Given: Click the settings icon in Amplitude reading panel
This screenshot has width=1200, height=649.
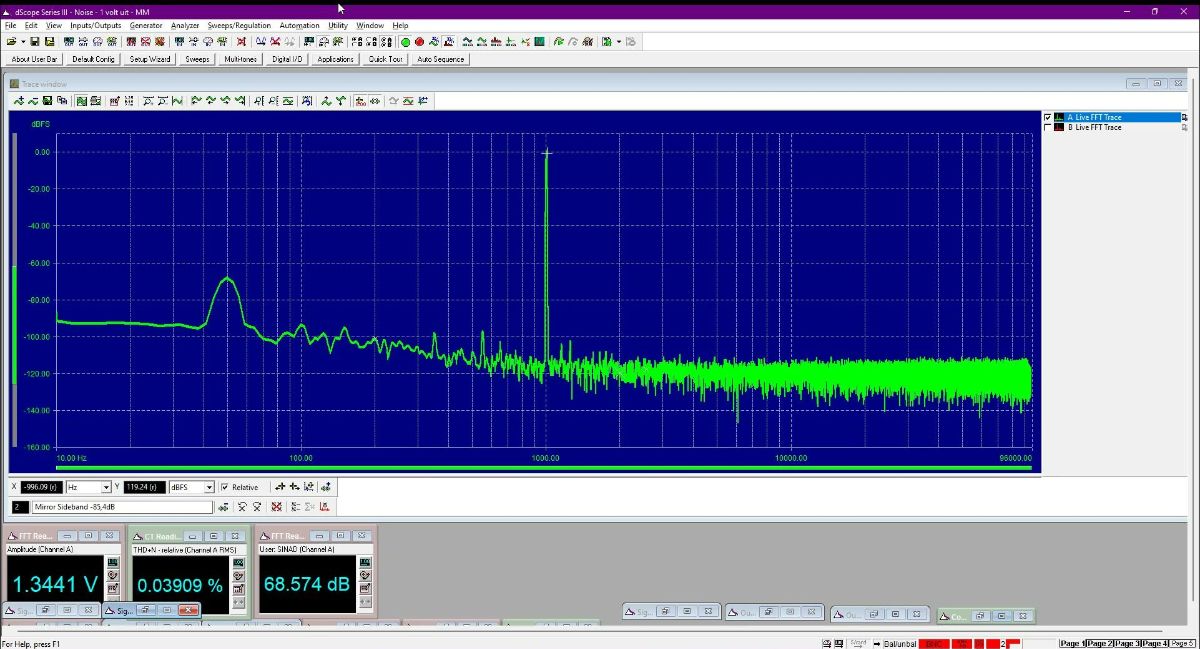Looking at the screenshot, I should click(x=113, y=576).
